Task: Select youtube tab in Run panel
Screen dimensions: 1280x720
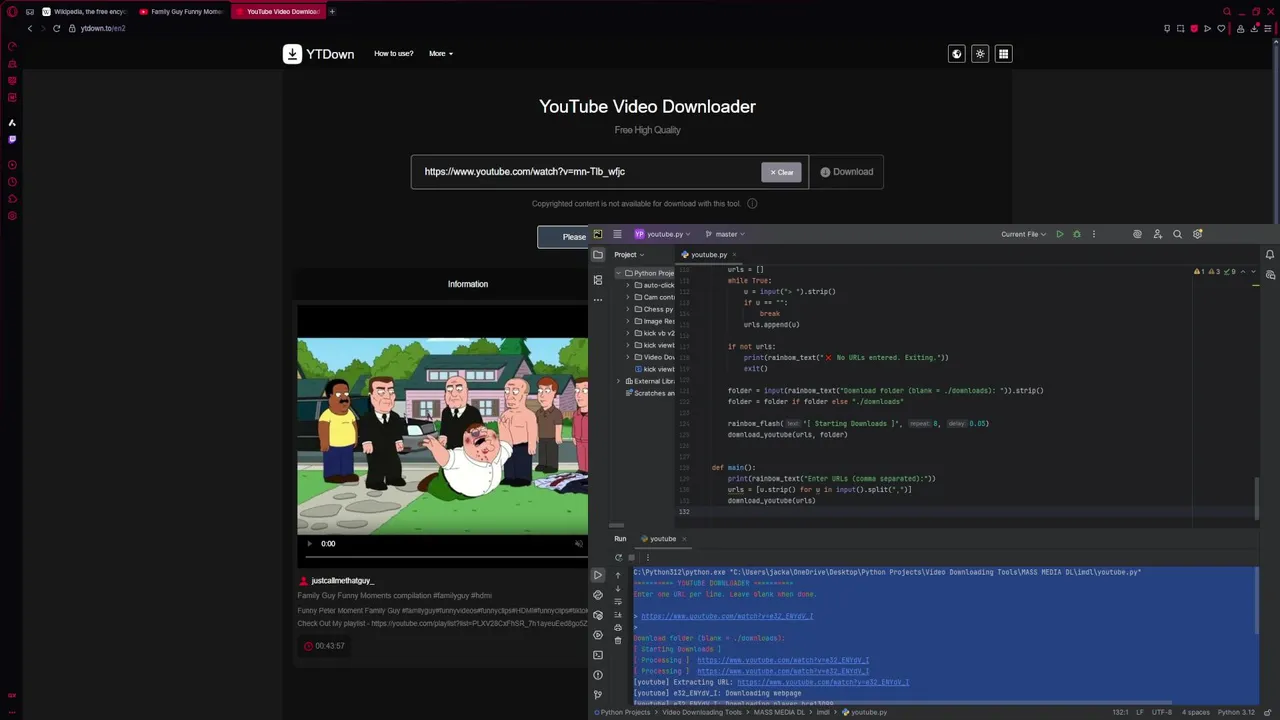Action: 662,539
